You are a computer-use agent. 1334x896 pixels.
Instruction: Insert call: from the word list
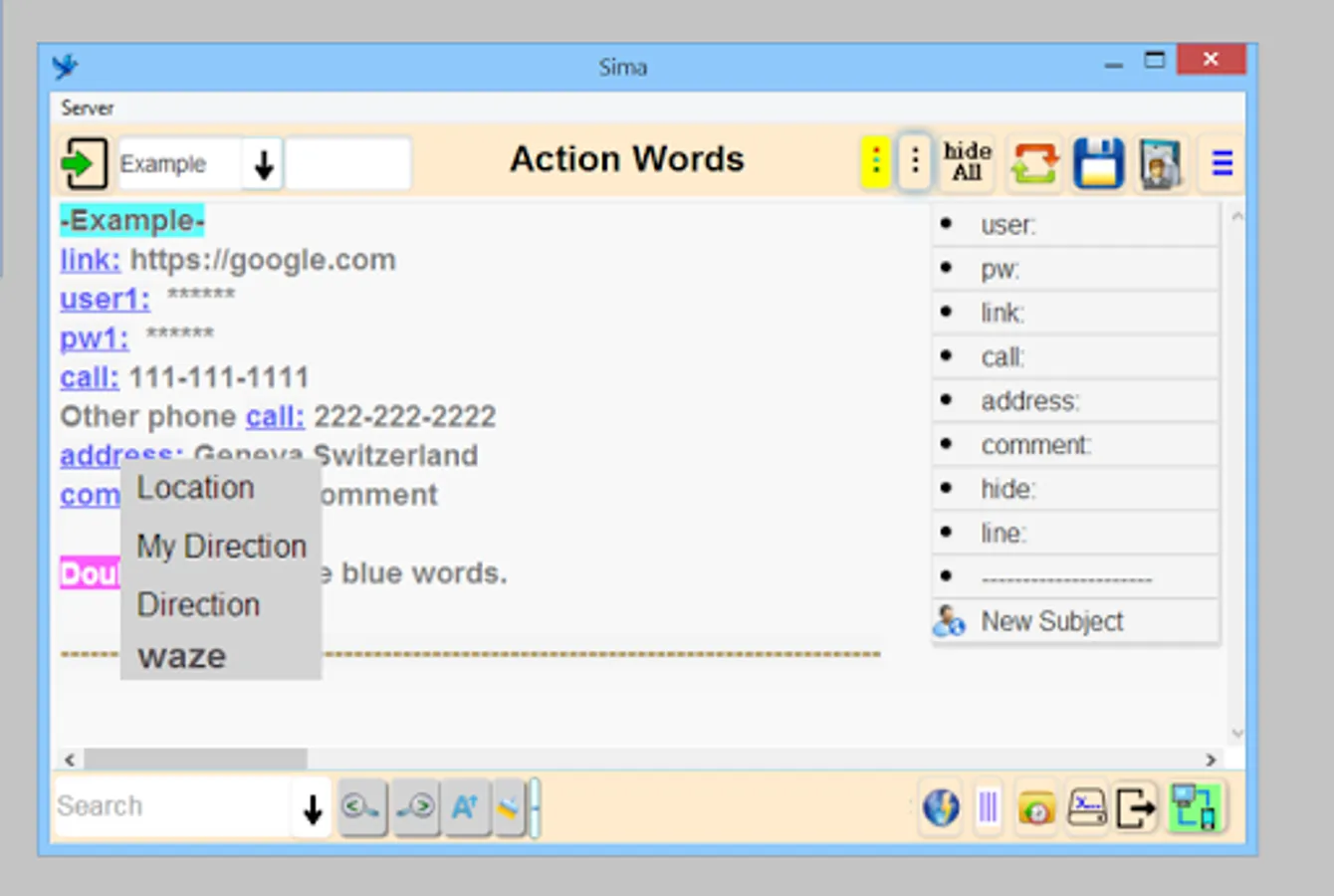tap(1076, 356)
